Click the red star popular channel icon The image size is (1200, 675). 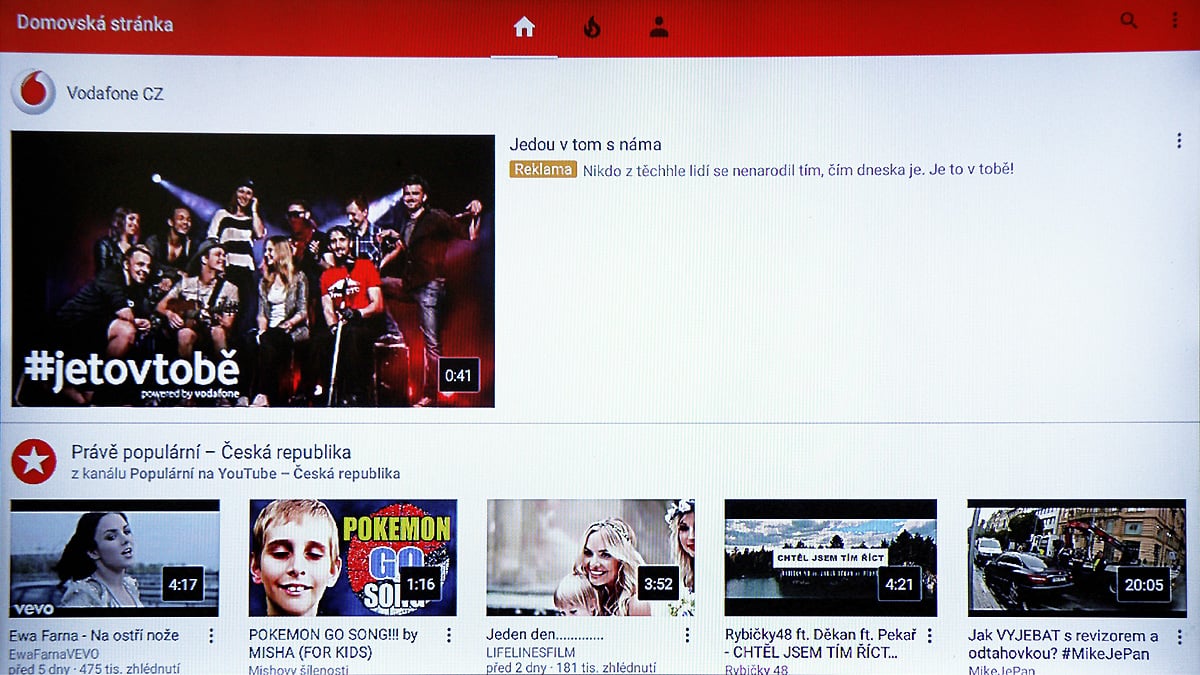(x=34, y=462)
